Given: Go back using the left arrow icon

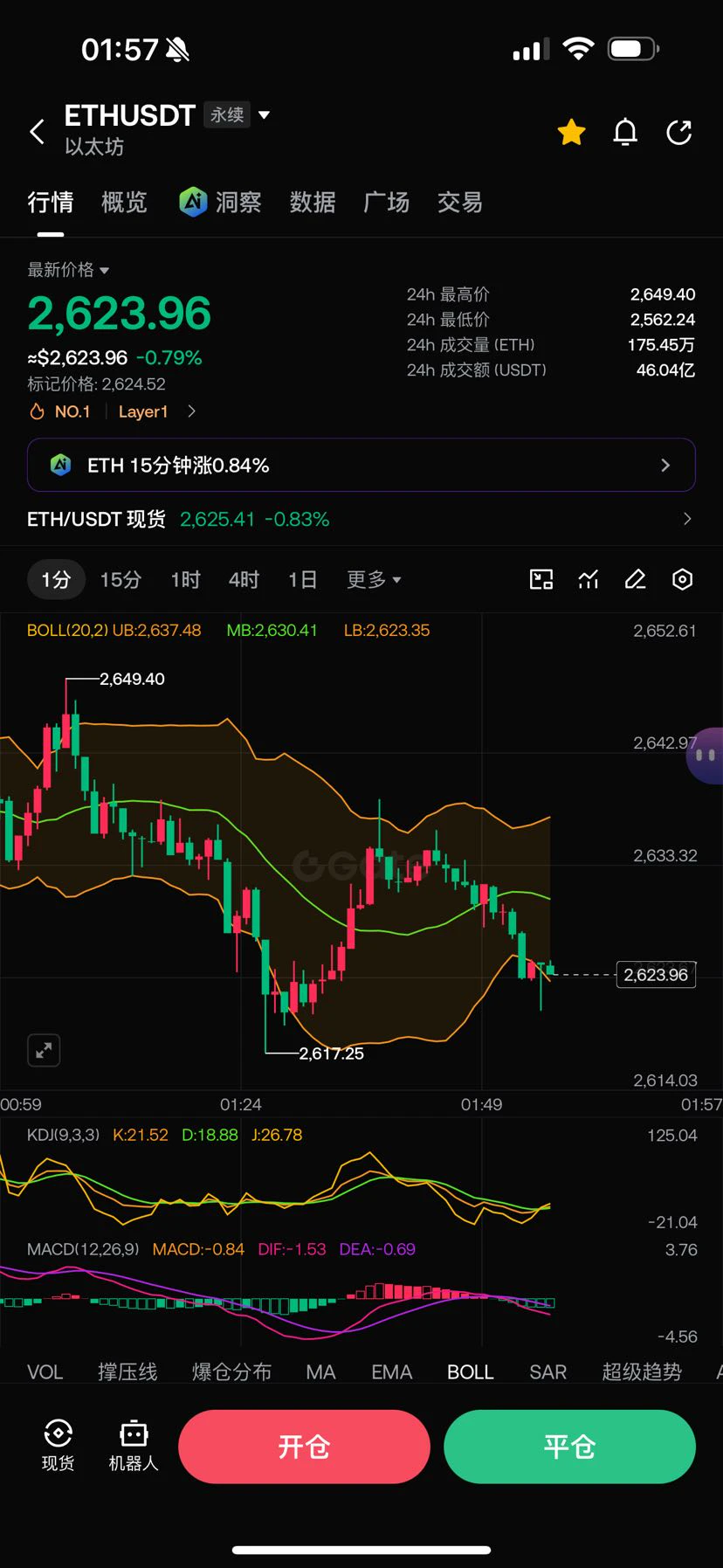Looking at the screenshot, I should tap(37, 132).
